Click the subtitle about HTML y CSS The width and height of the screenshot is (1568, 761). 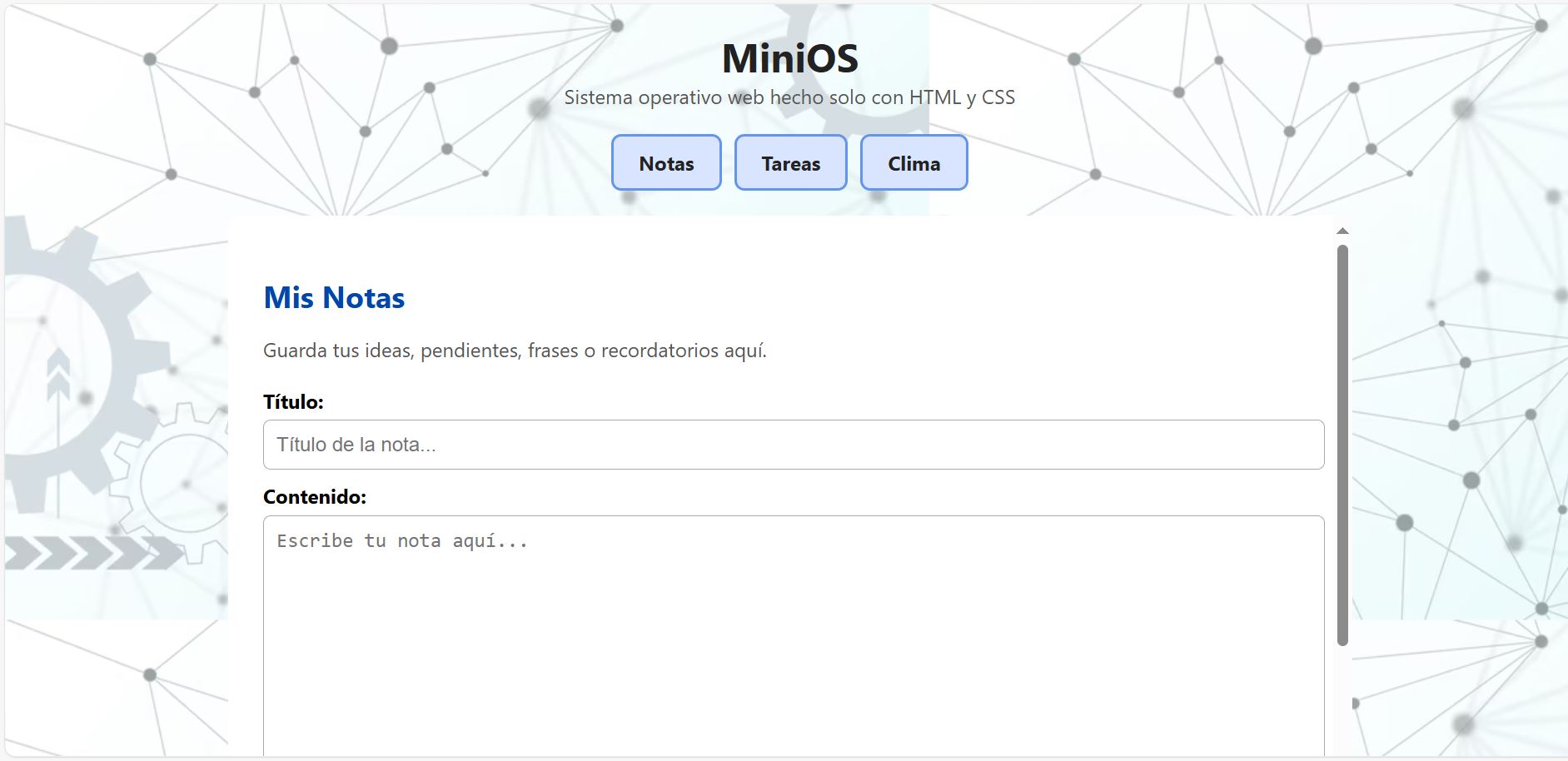(789, 97)
